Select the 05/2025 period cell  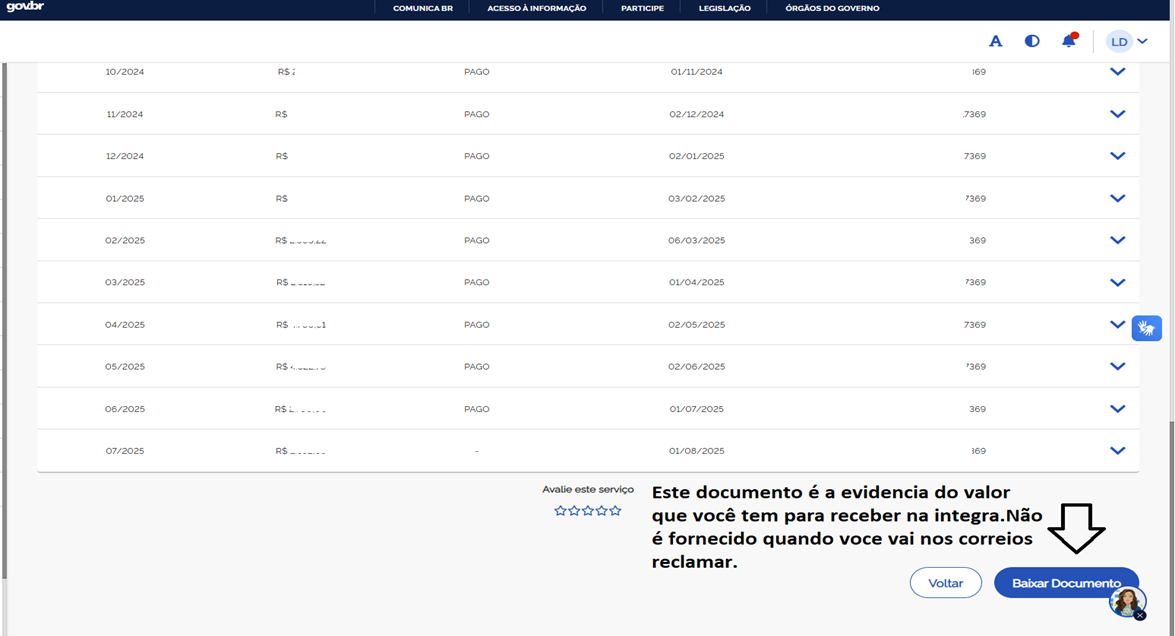click(x=124, y=366)
